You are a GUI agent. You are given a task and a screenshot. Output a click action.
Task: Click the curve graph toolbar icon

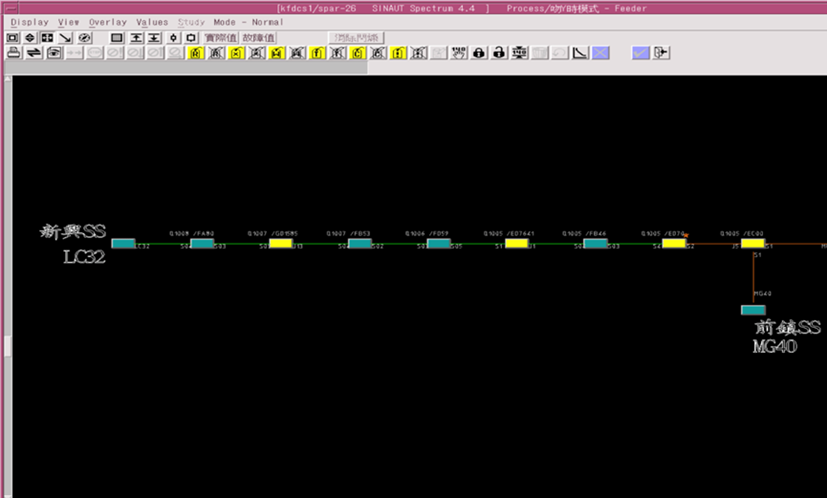point(579,53)
